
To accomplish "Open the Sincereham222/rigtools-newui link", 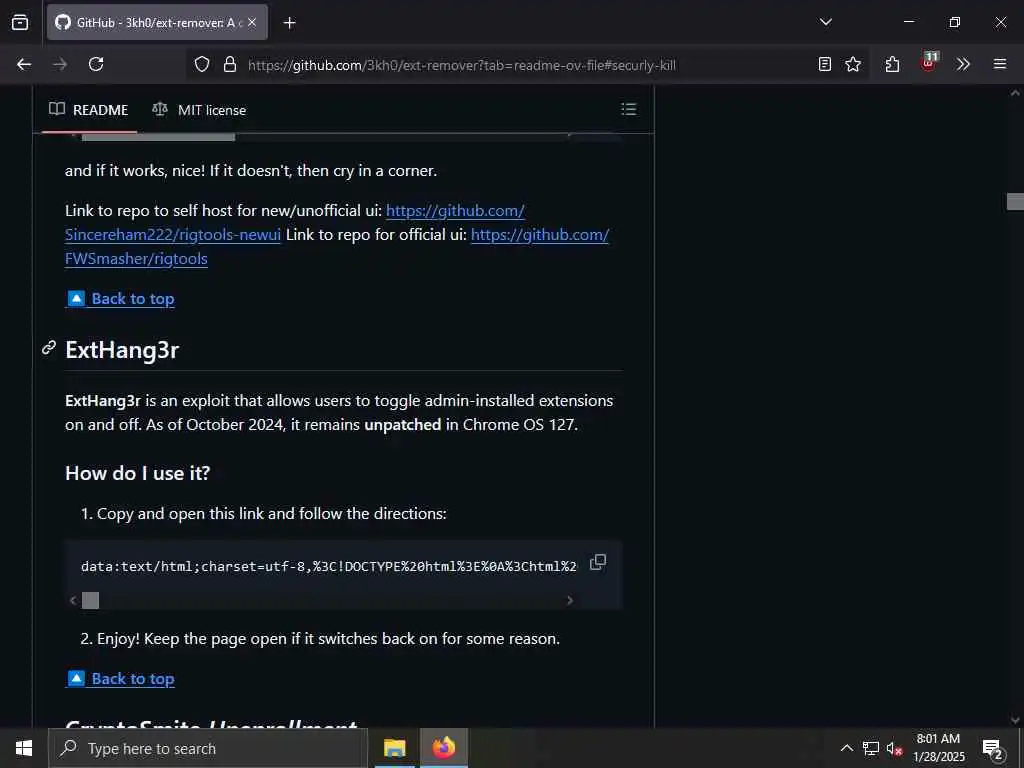I will [x=172, y=234].
